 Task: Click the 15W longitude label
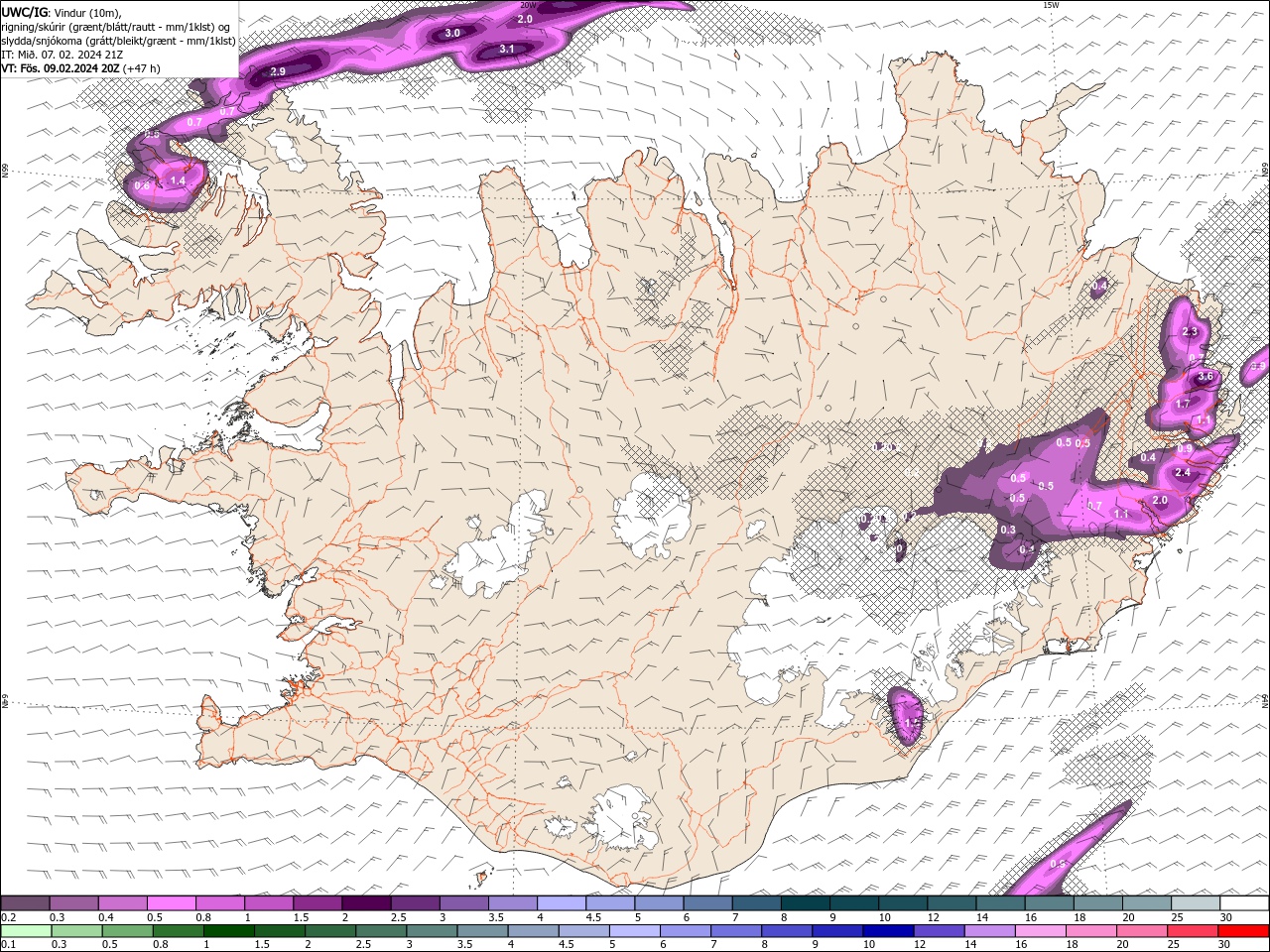(x=1052, y=5)
